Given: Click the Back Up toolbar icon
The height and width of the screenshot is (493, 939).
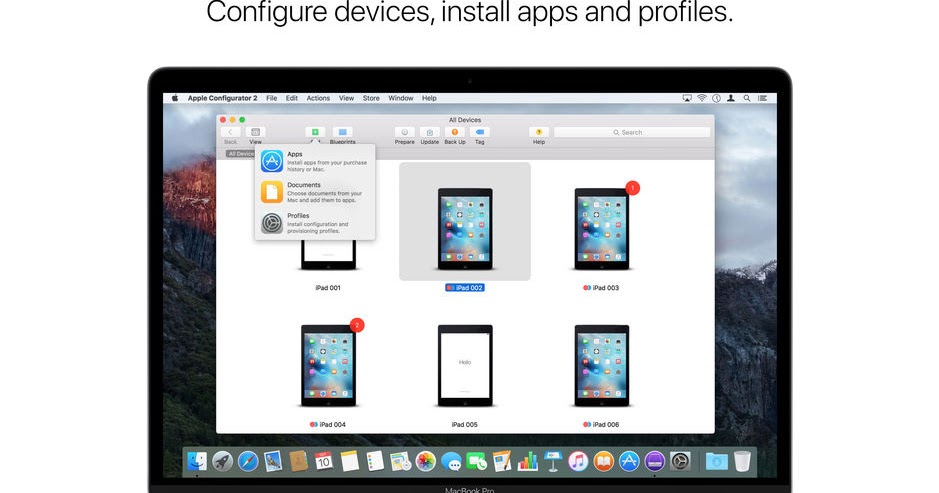Looking at the screenshot, I should click(x=455, y=132).
